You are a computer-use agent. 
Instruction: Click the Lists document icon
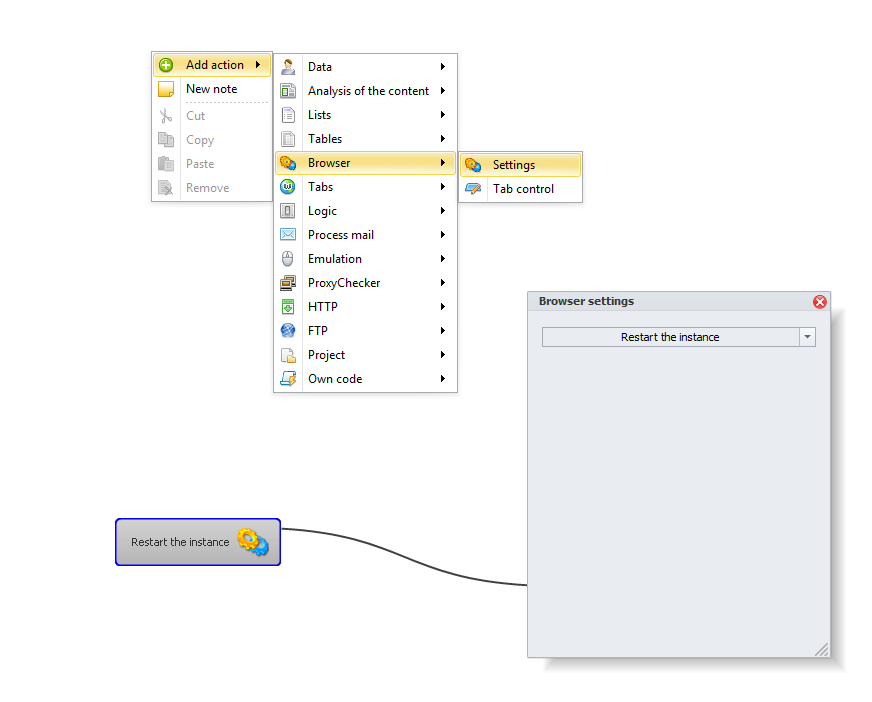click(x=288, y=115)
